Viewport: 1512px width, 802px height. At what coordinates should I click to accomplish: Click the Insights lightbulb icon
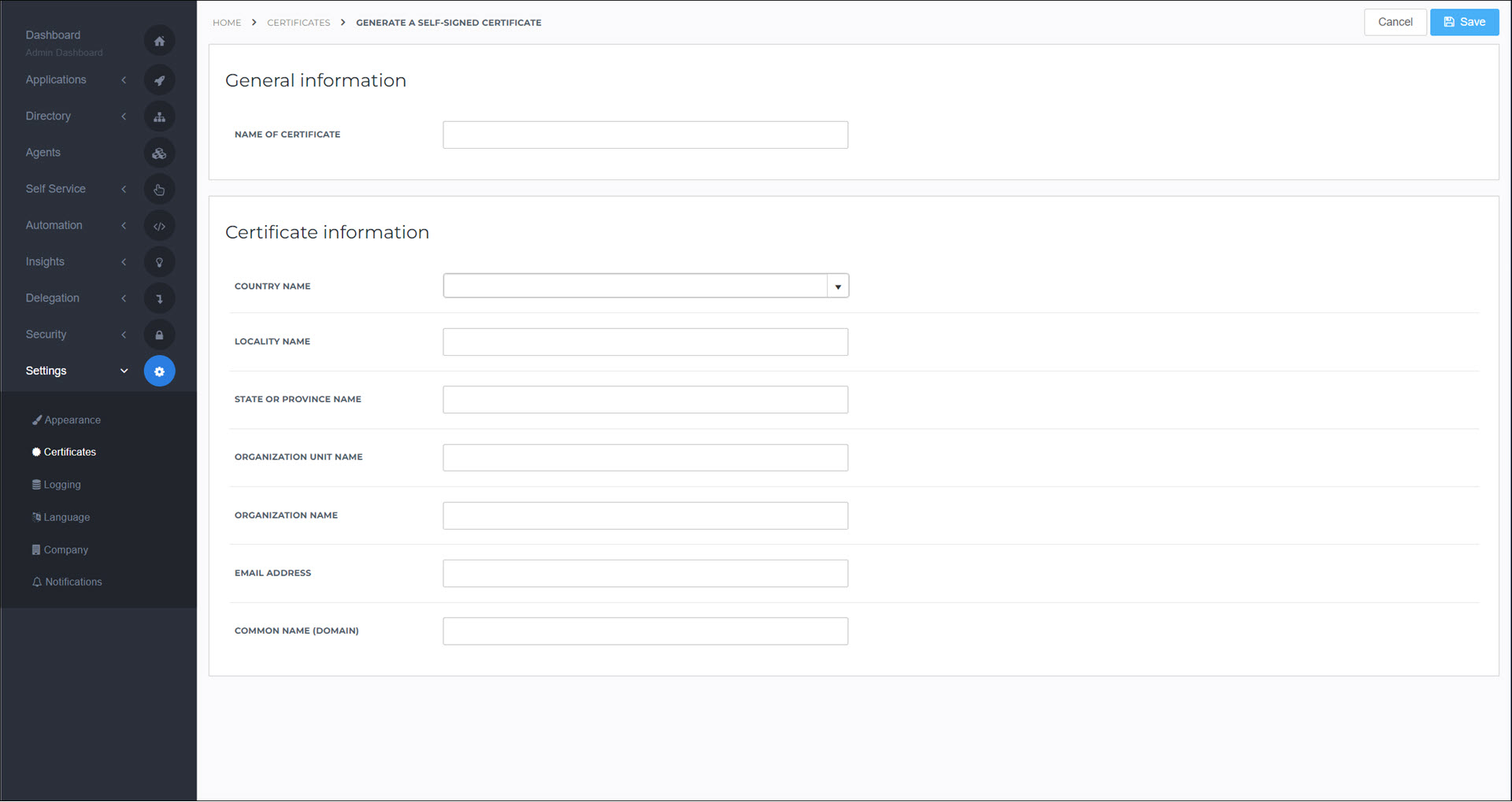(159, 262)
